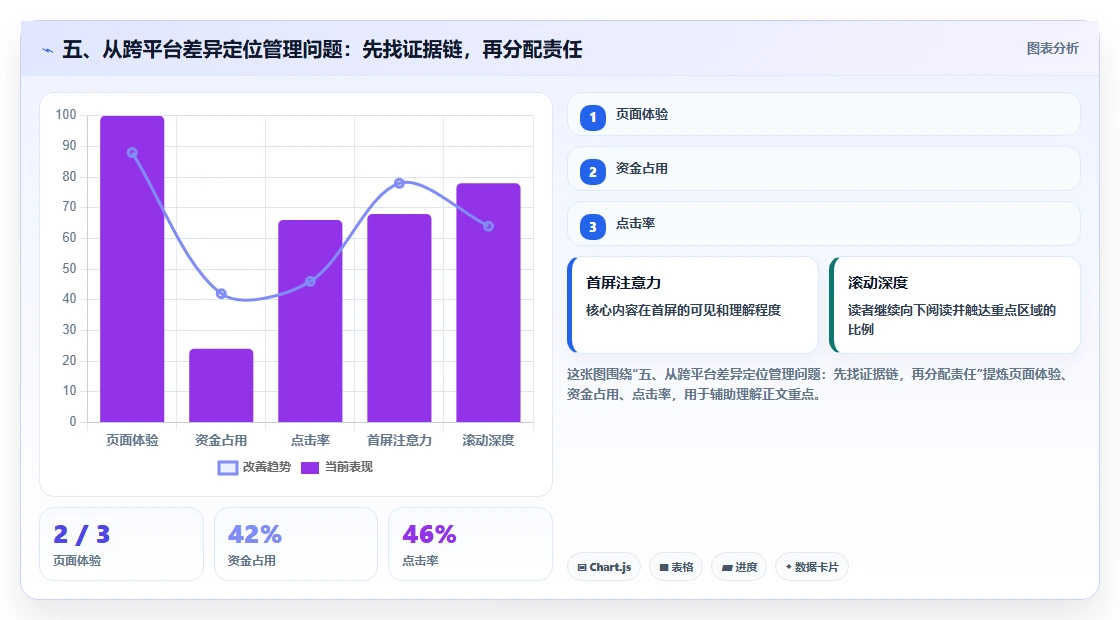The height and width of the screenshot is (620, 1120).
Task: Click the 滚动深度 bar in the chart
Action: [489, 302]
